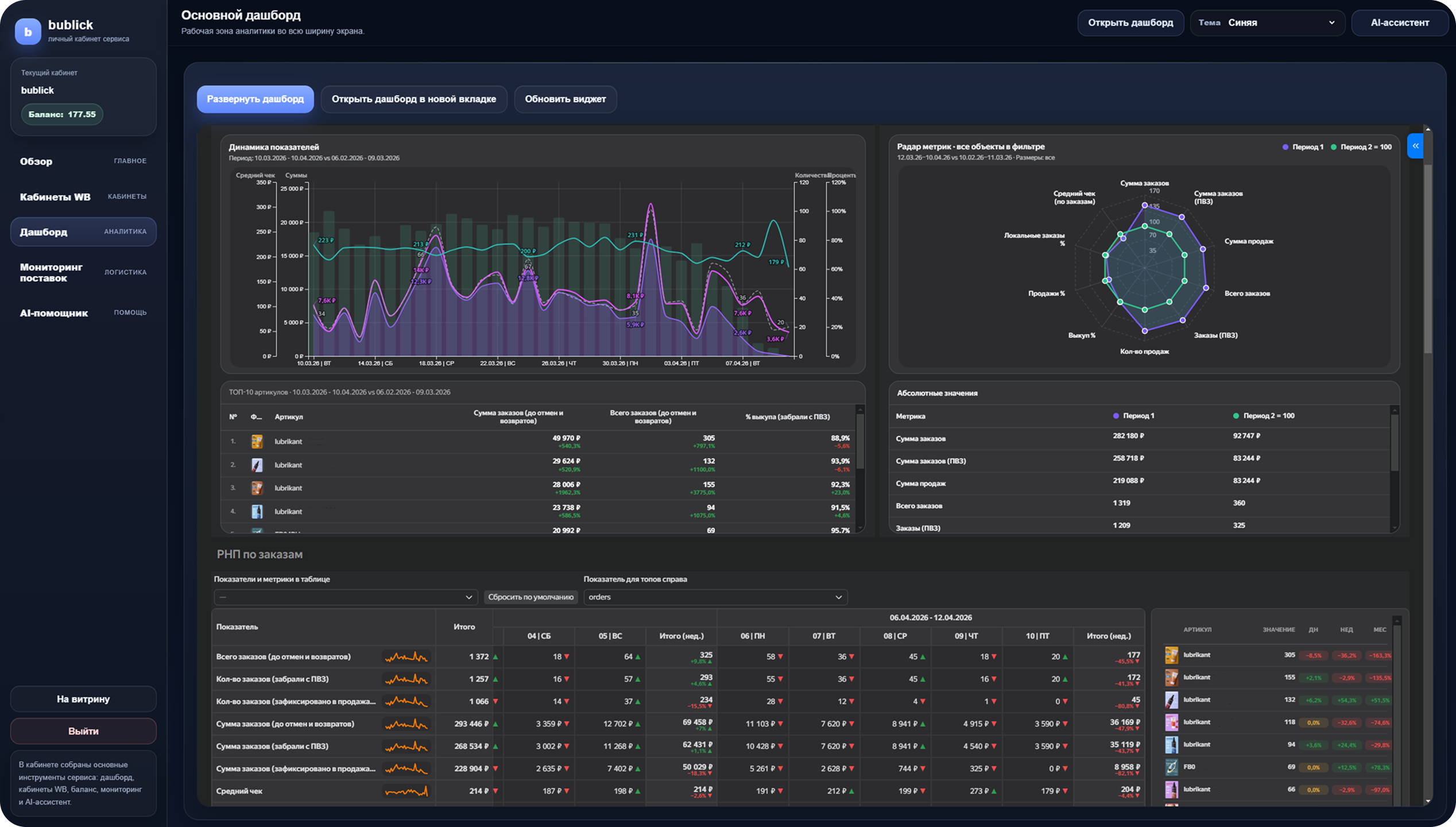Click the Баланс: 177.55 badge

[62, 114]
